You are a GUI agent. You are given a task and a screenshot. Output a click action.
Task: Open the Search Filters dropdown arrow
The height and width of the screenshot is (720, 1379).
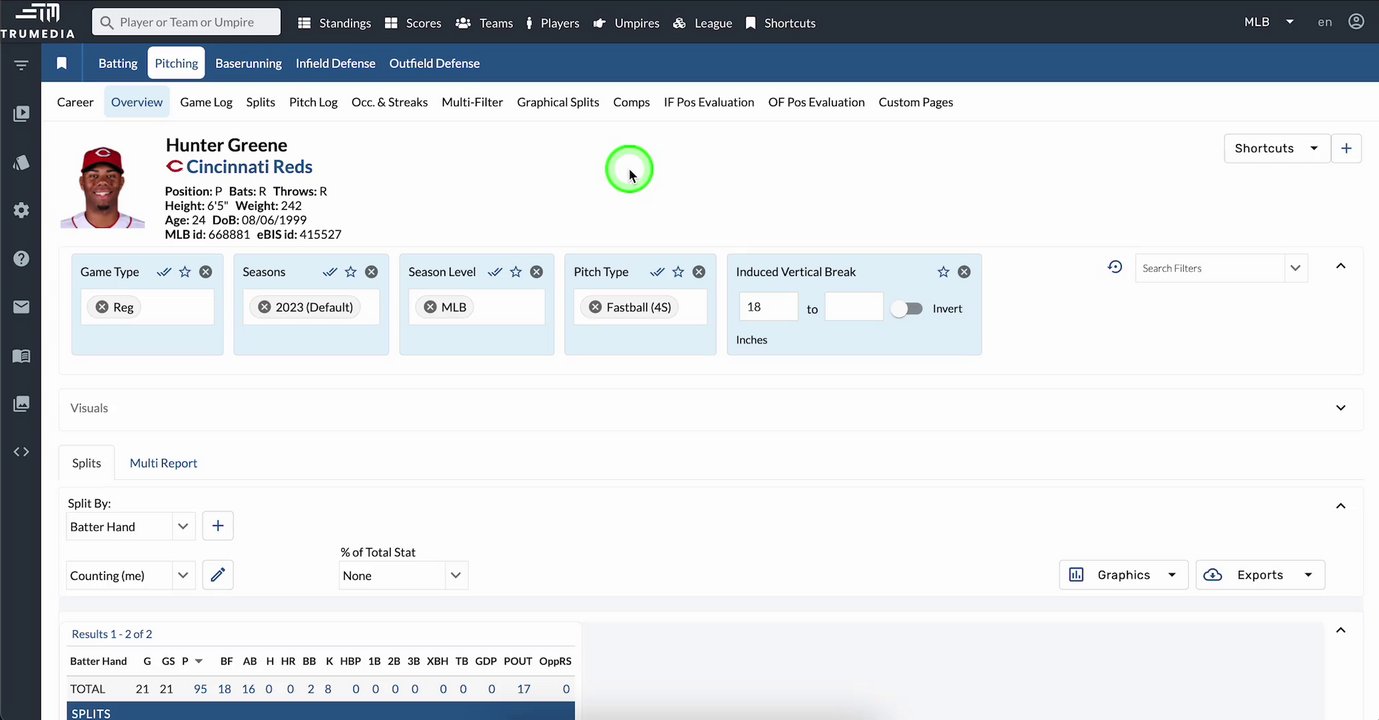pos(1296,268)
